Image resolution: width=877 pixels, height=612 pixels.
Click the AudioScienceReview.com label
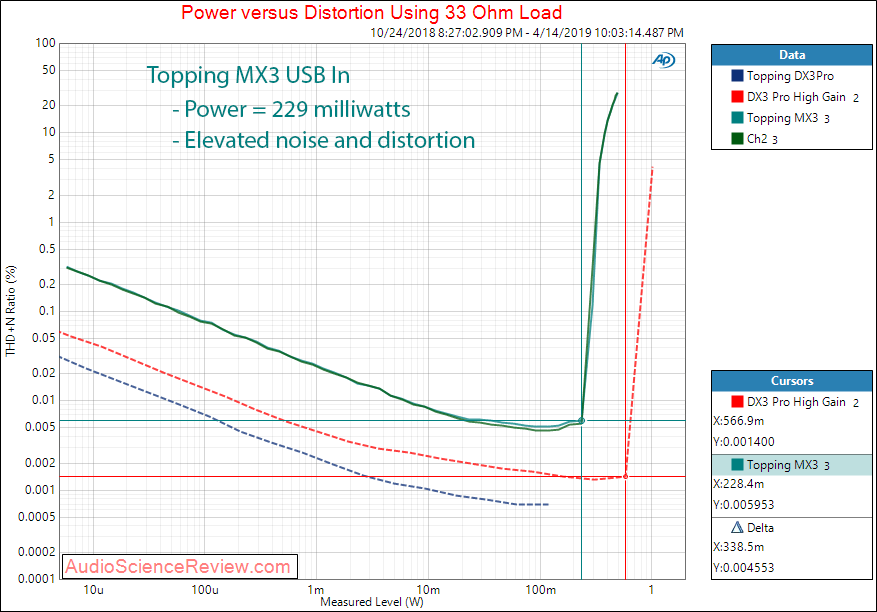180,567
